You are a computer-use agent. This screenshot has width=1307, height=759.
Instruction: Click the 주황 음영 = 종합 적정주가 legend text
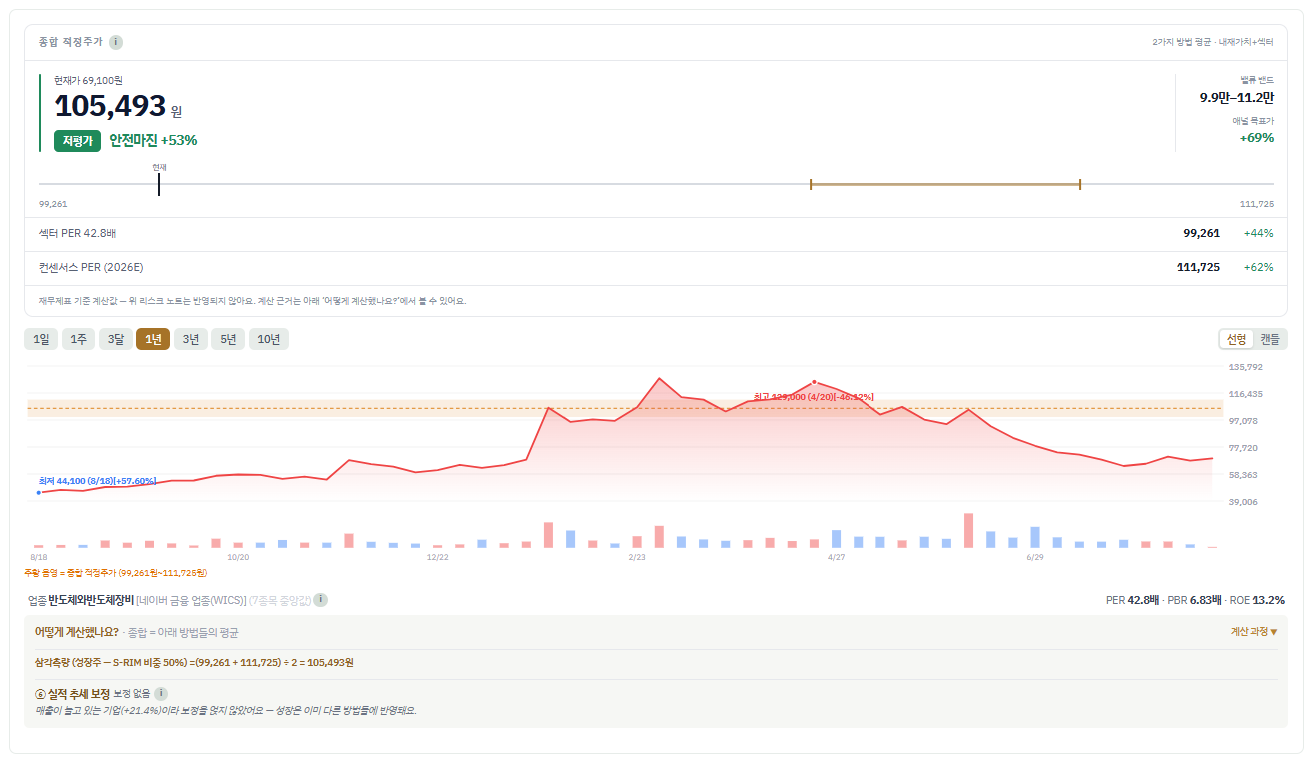click(116, 573)
